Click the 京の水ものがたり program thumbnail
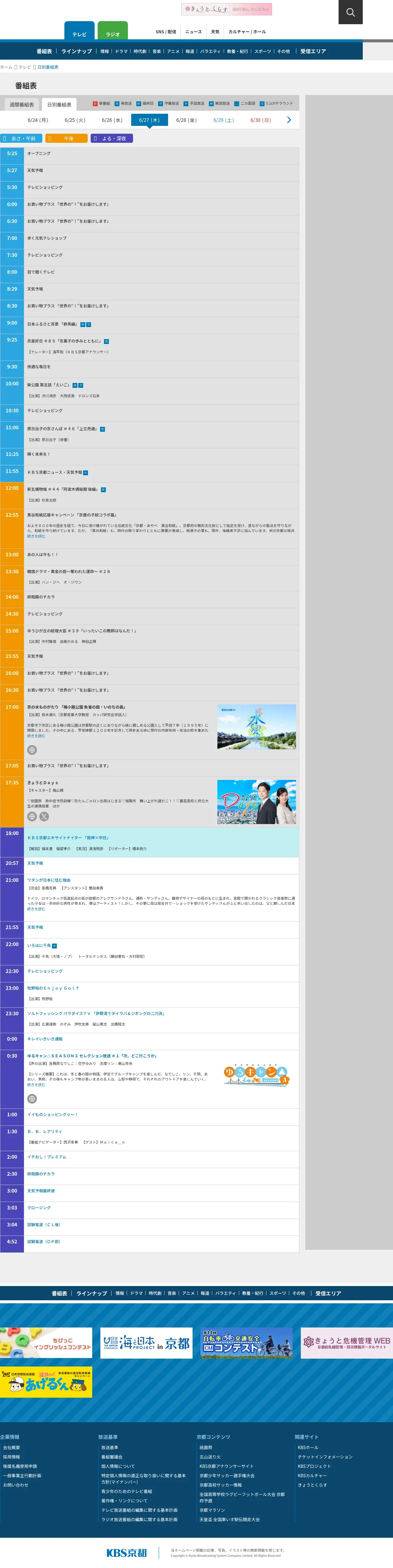 pyautogui.click(x=257, y=727)
